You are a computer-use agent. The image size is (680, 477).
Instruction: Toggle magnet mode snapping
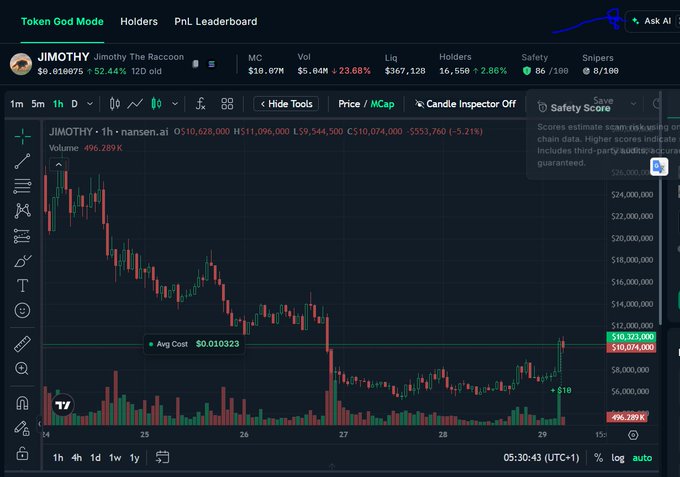click(22, 403)
